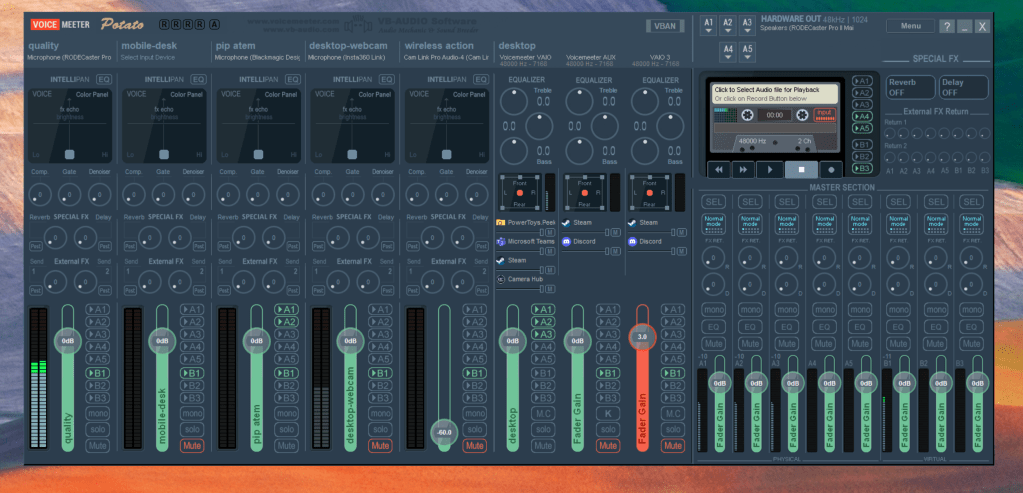
Task: Change the A1 master bus Normal mode
Action: [x=714, y=224]
